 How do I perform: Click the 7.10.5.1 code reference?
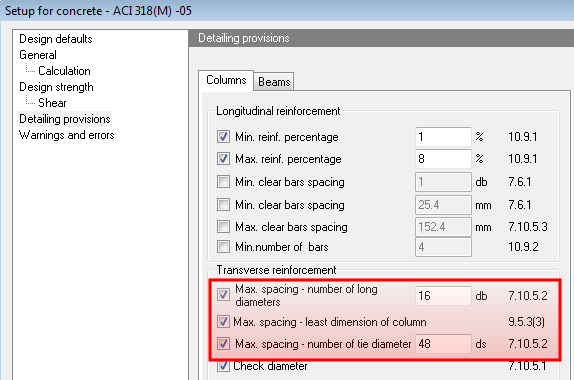pyautogui.click(x=527, y=366)
